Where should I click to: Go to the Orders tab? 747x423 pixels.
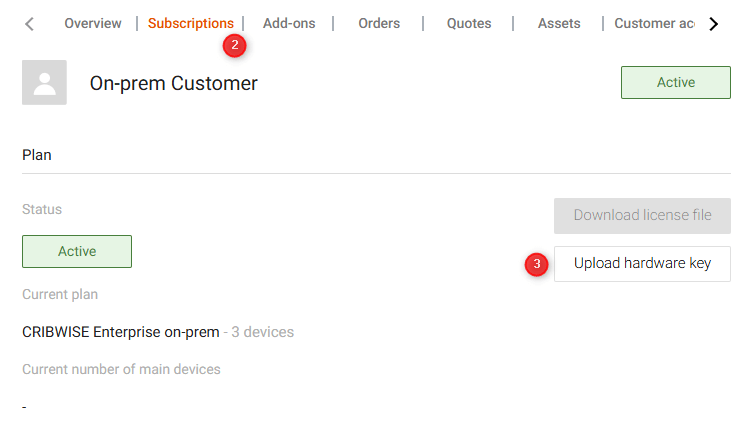pyautogui.click(x=379, y=23)
